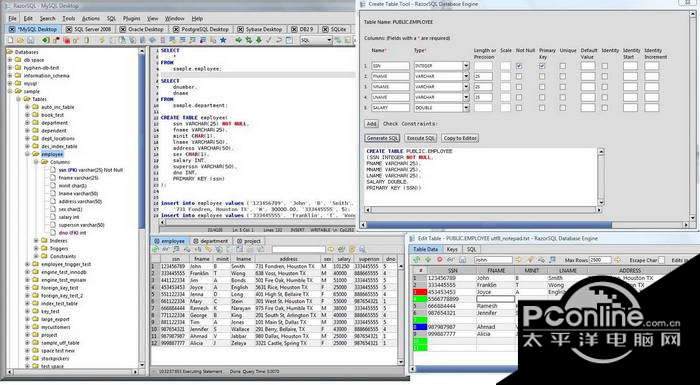The image size is (700, 385).
Task: Check Primary Key checkbox for LNAME column
Action: pos(542,97)
